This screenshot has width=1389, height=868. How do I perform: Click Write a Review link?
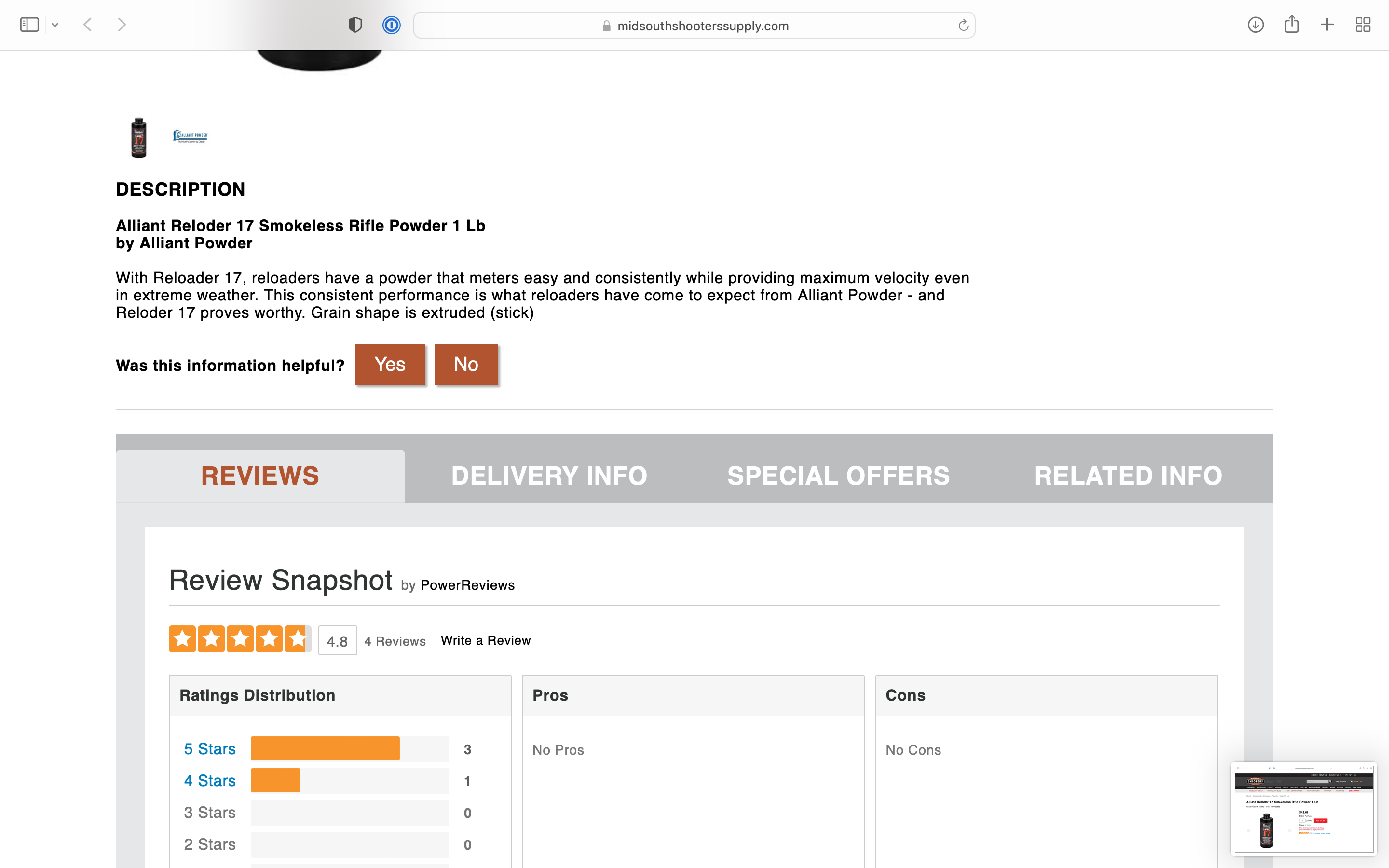click(486, 640)
